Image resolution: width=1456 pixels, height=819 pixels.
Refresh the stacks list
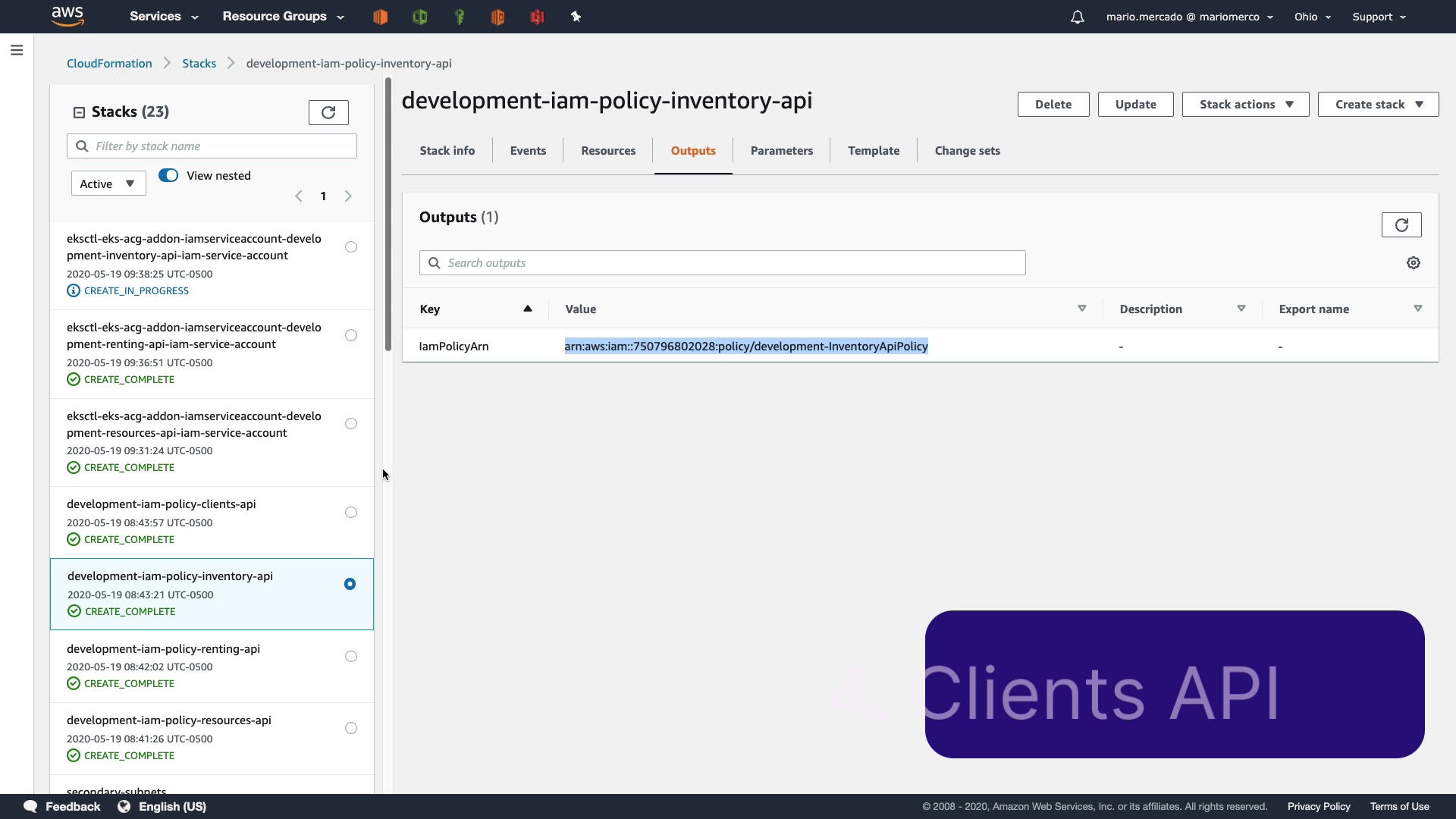(x=328, y=112)
